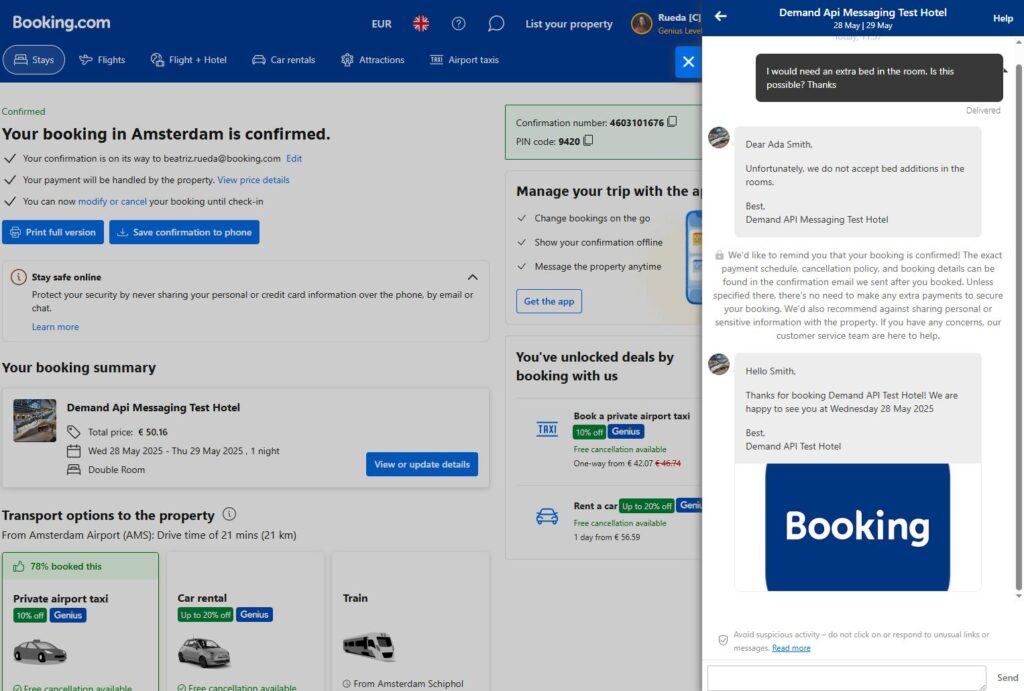This screenshot has height=691, width=1024.
Task: Change language with UK flag icon
Action: (x=421, y=24)
